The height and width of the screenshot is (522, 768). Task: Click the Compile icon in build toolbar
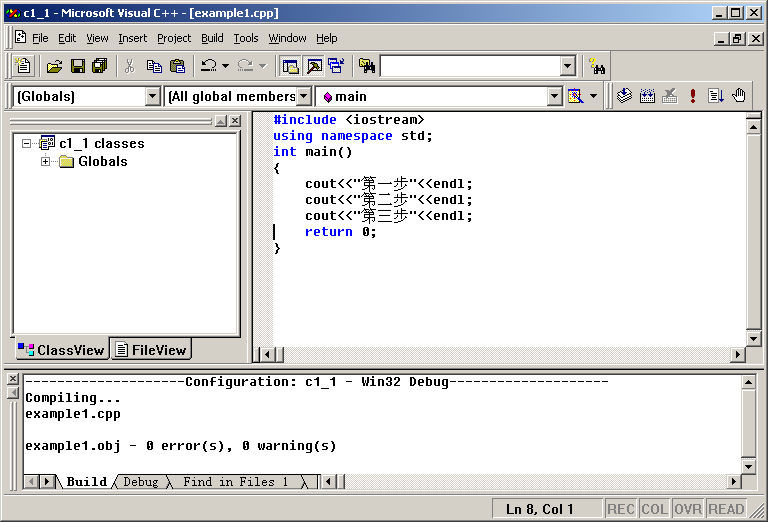[x=624, y=96]
